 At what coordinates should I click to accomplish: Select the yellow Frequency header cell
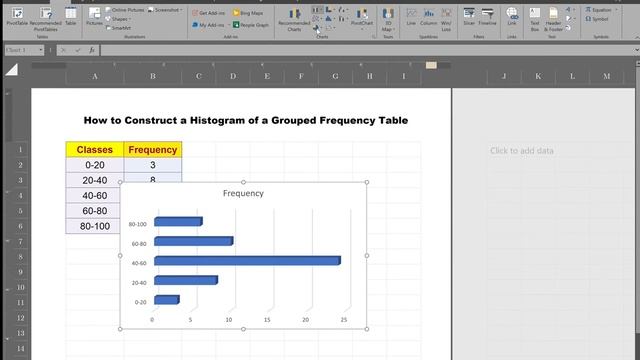click(x=153, y=150)
